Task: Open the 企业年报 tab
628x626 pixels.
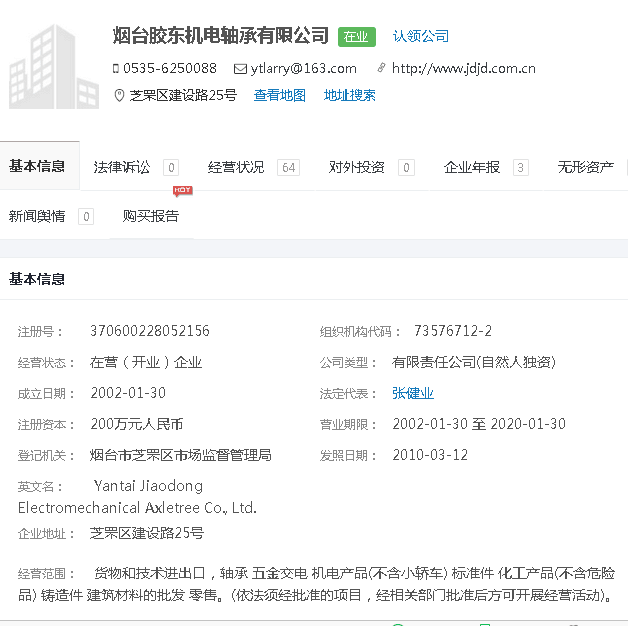Action: (x=472, y=167)
